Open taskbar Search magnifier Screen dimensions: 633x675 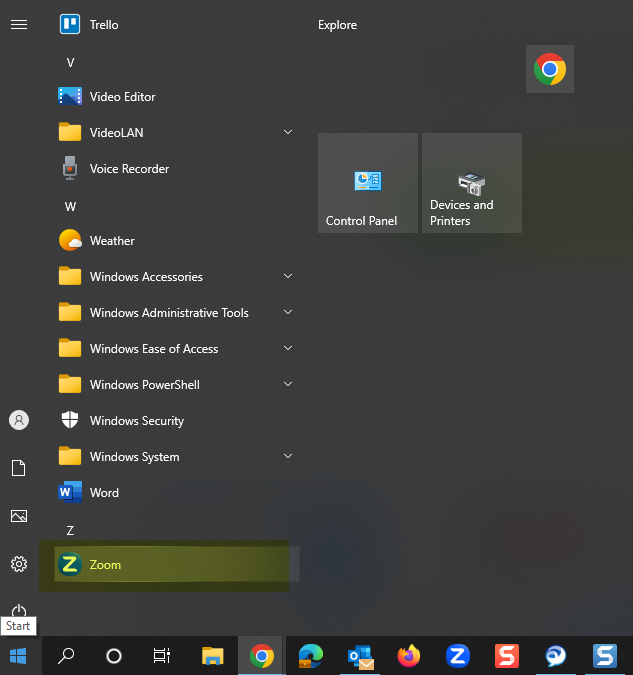point(66,656)
